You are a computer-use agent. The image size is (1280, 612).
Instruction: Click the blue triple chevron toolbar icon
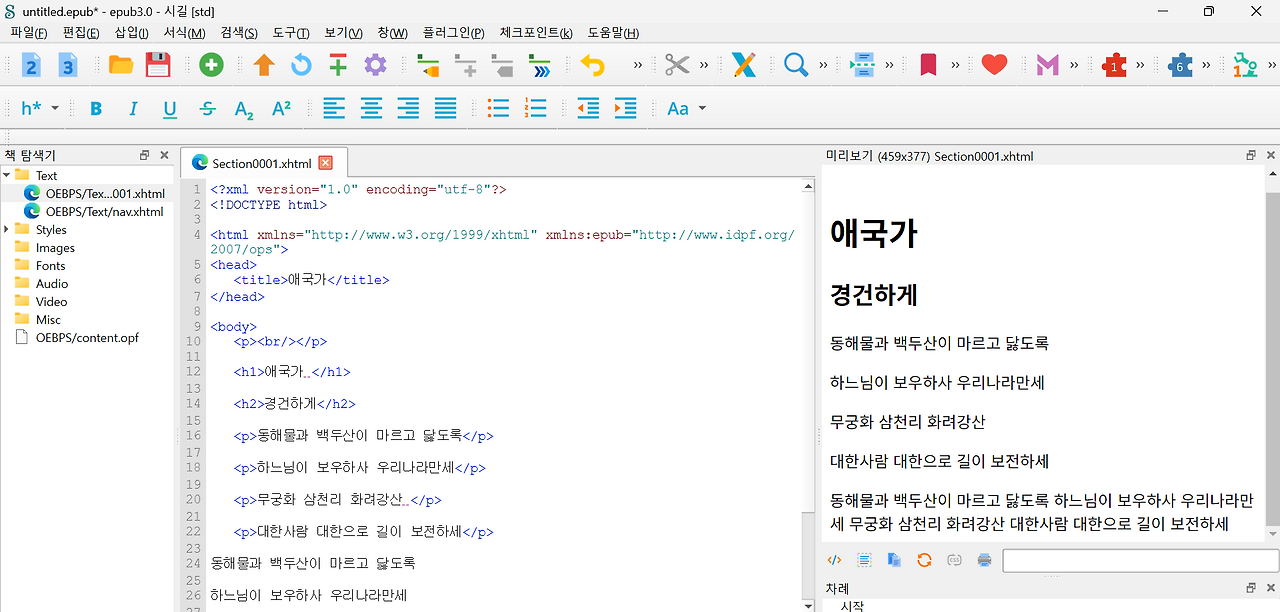tap(539, 66)
